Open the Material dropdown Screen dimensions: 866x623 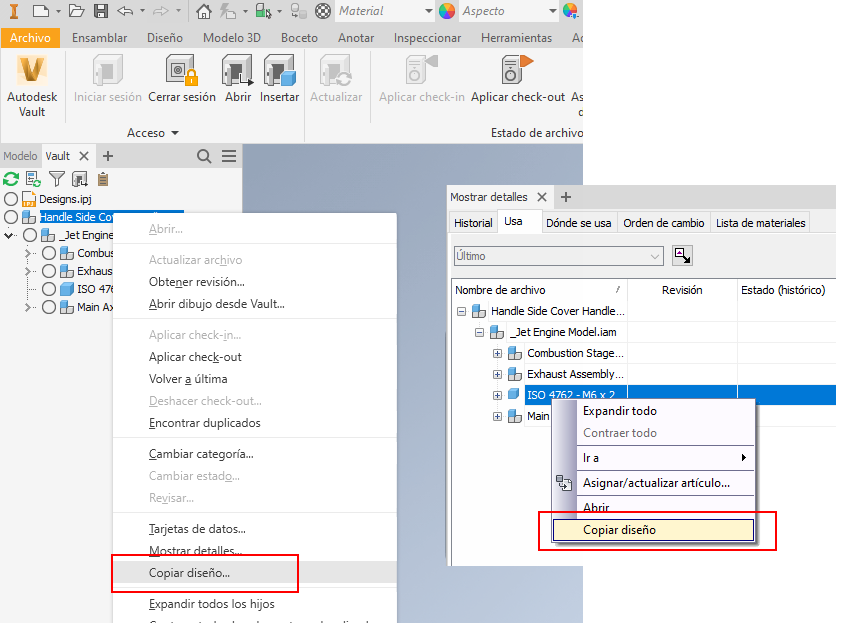(428, 11)
